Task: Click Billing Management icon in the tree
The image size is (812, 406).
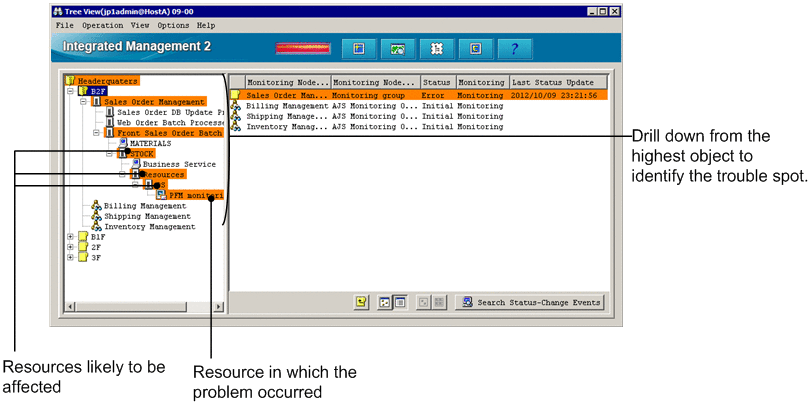Action: (96, 206)
